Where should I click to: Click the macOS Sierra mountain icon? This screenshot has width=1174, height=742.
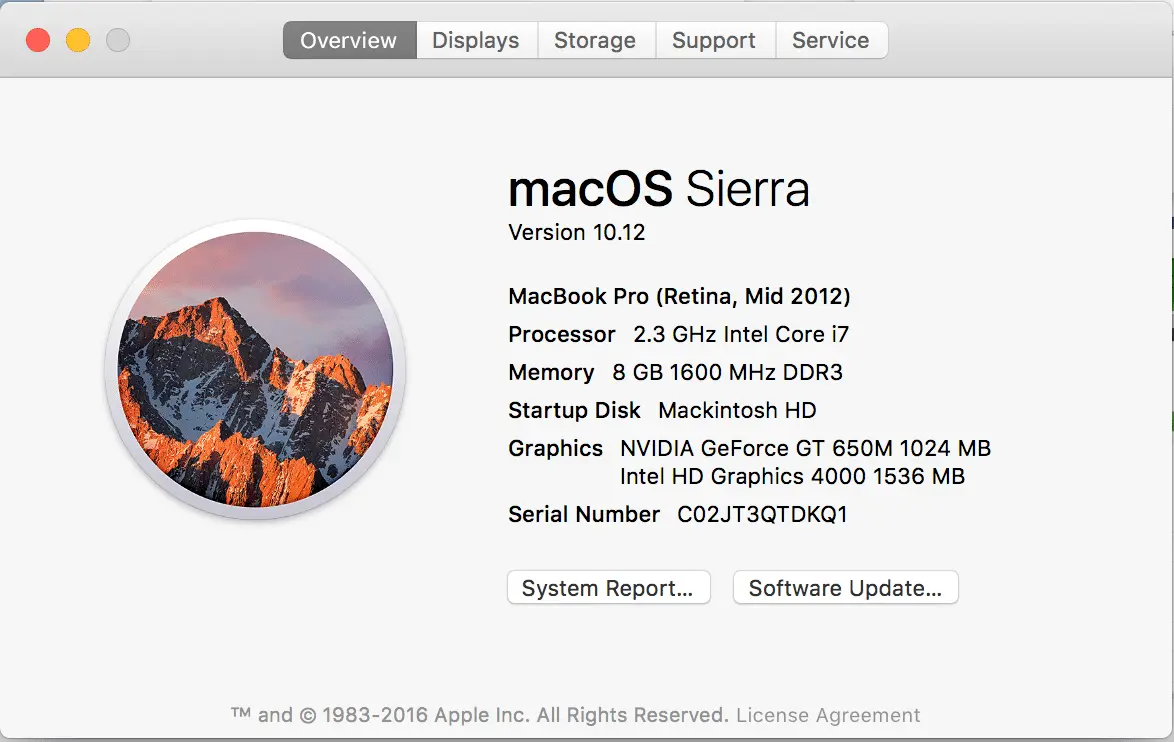(x=255, y=369)
